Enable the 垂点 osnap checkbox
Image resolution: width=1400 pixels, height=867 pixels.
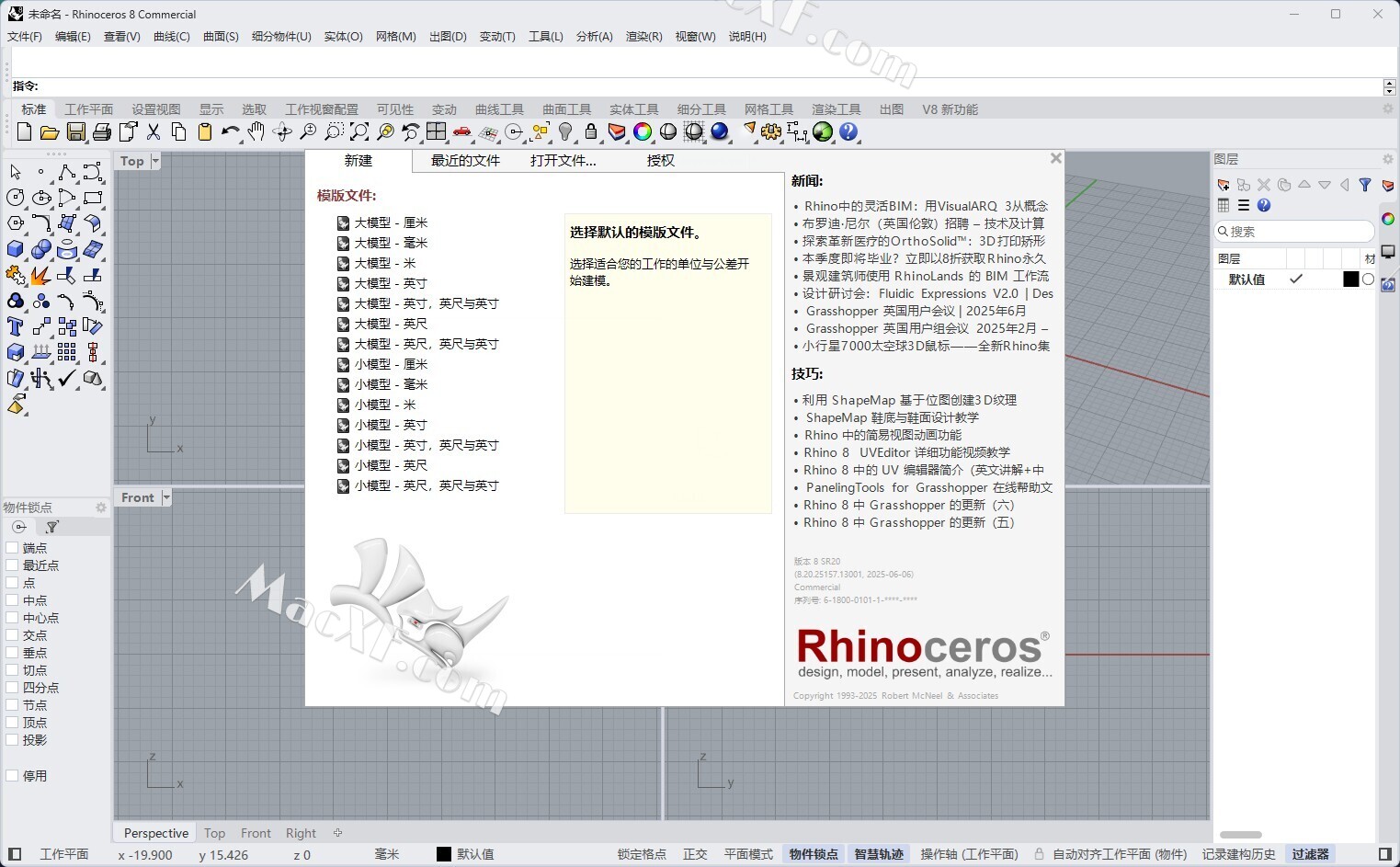[12, 653]
